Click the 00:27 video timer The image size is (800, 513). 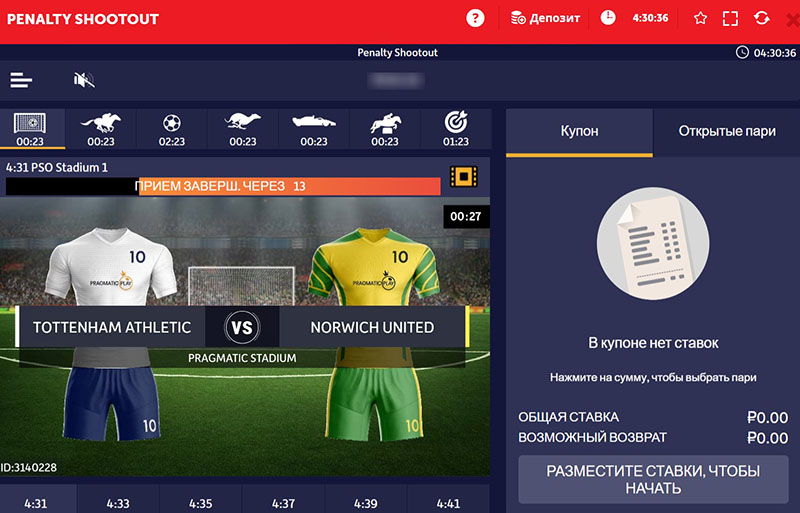click(x=466, y=216)
